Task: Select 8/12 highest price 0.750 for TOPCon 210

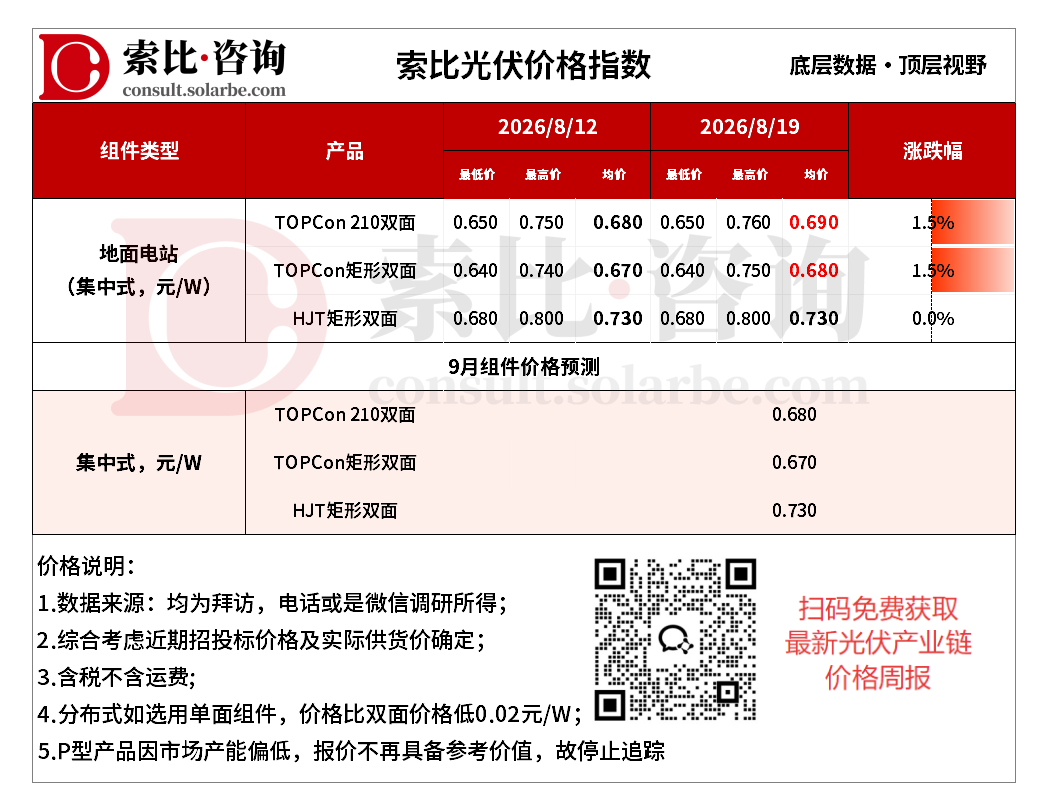Action: [542, 223]
